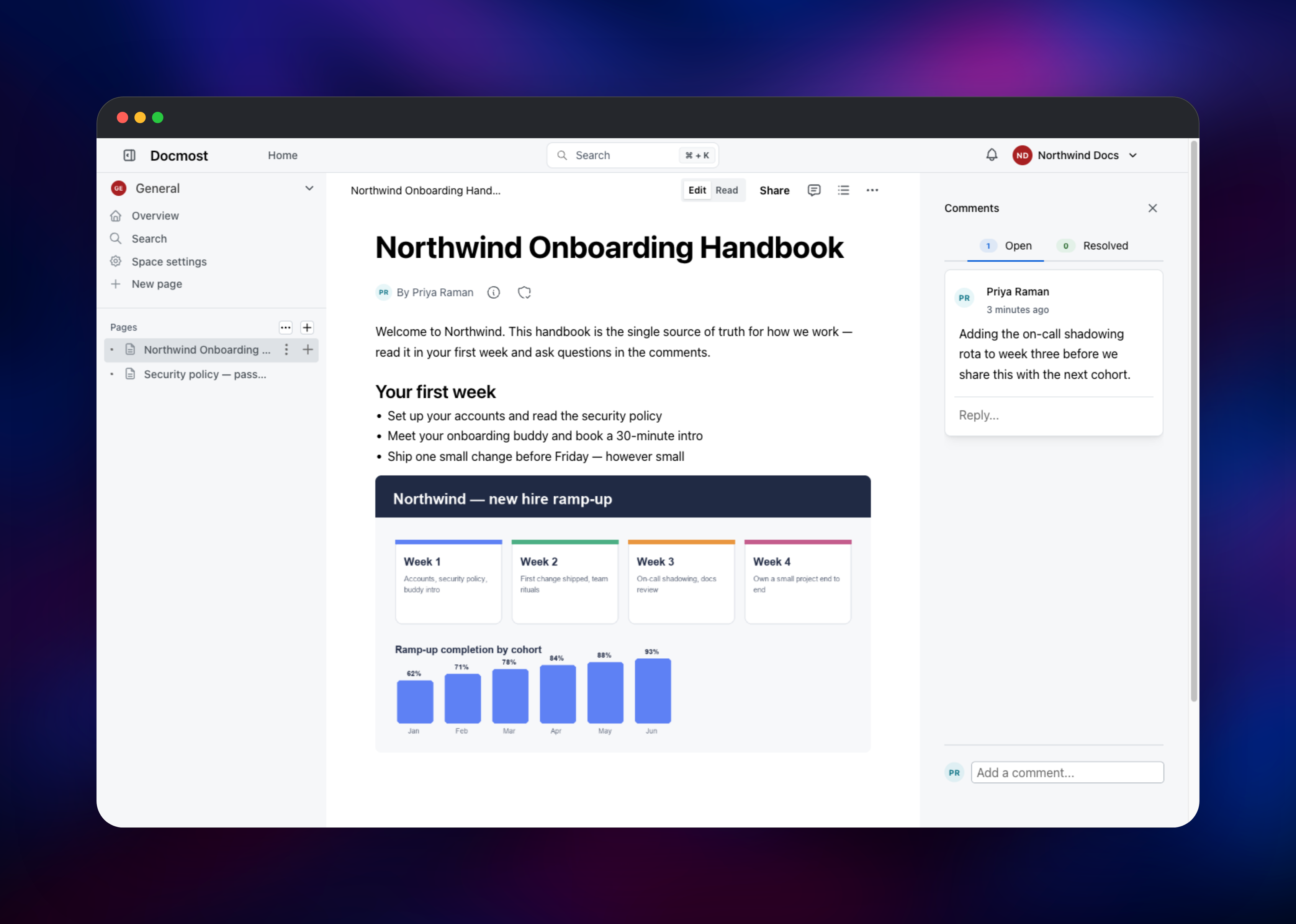The height and width of the screenshot is (924, 1296).
Task: Click 'Ship one small change before Friday' bullet
Action: coord(535,456)
